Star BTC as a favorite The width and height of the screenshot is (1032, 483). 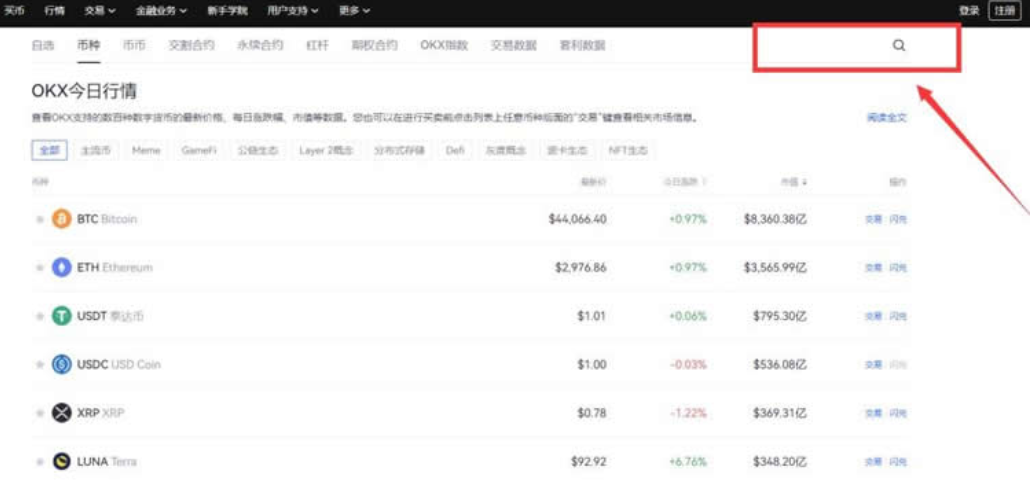click(39, 219)
